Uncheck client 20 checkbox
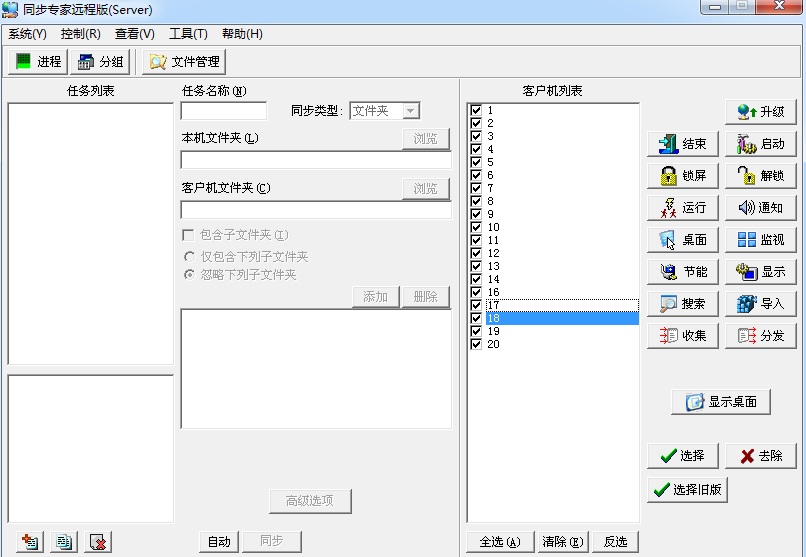This screenshot has width=806, height=557. click(x=476, y=344)
